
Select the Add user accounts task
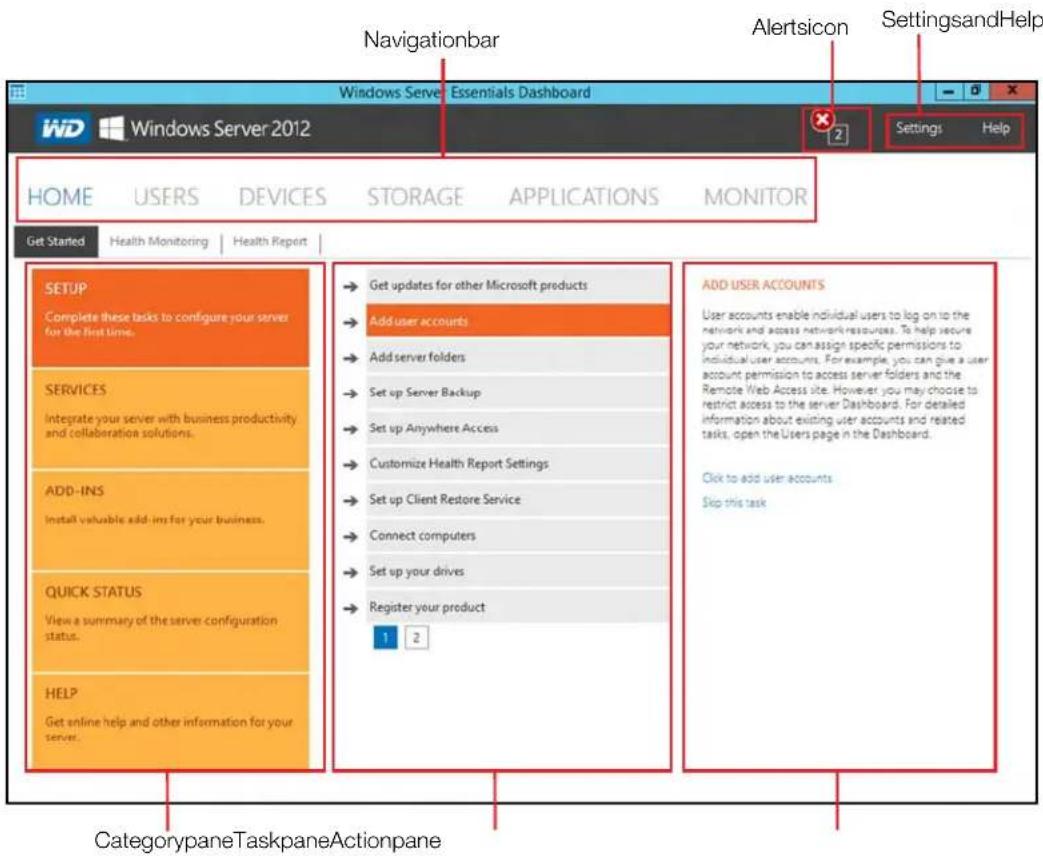(x=518, y=321)
